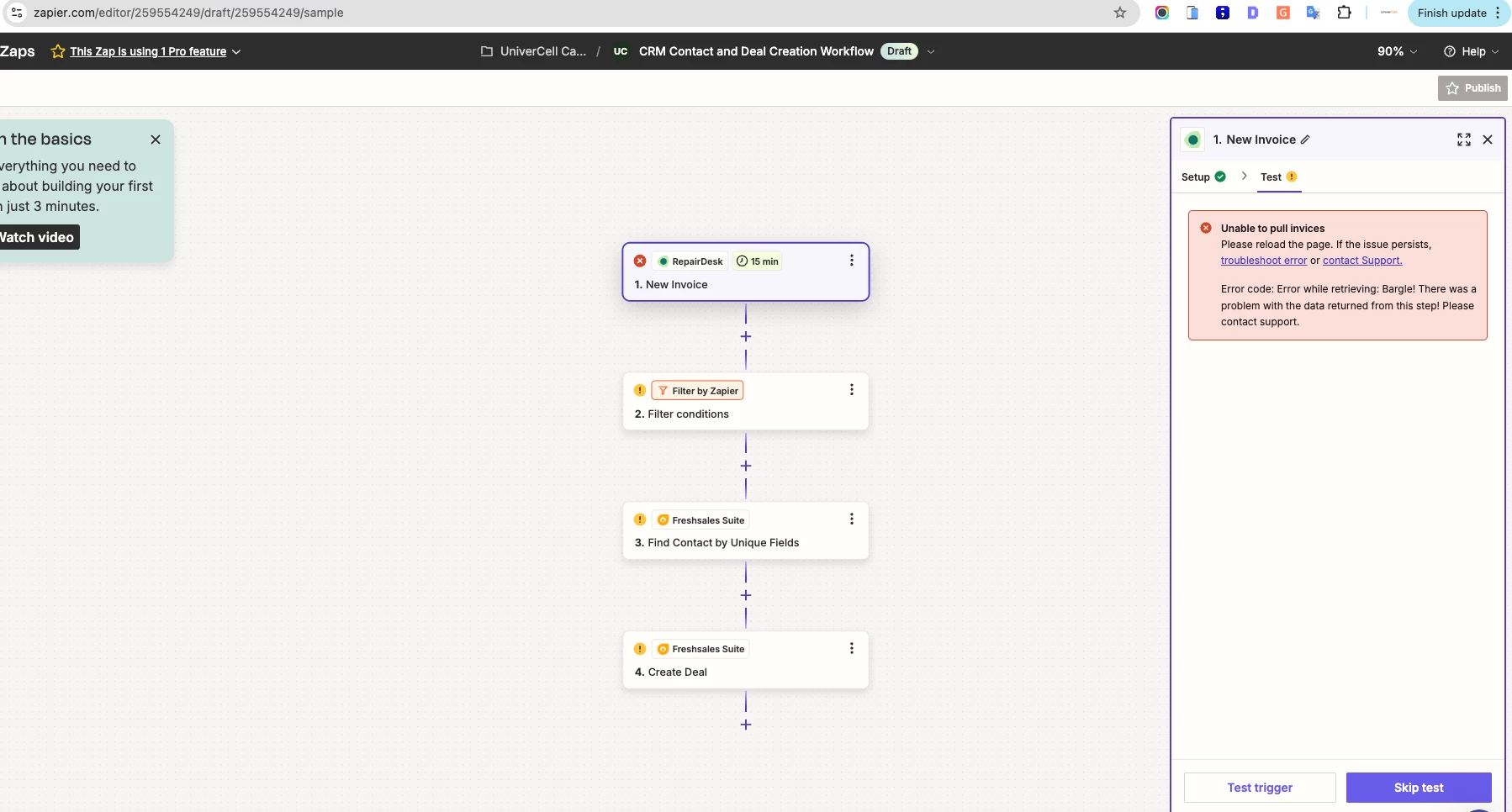Viewport: 1512px width, 812px height.
Task: Bookmark page with star icon in address bar
Action: coord(1119,13)
